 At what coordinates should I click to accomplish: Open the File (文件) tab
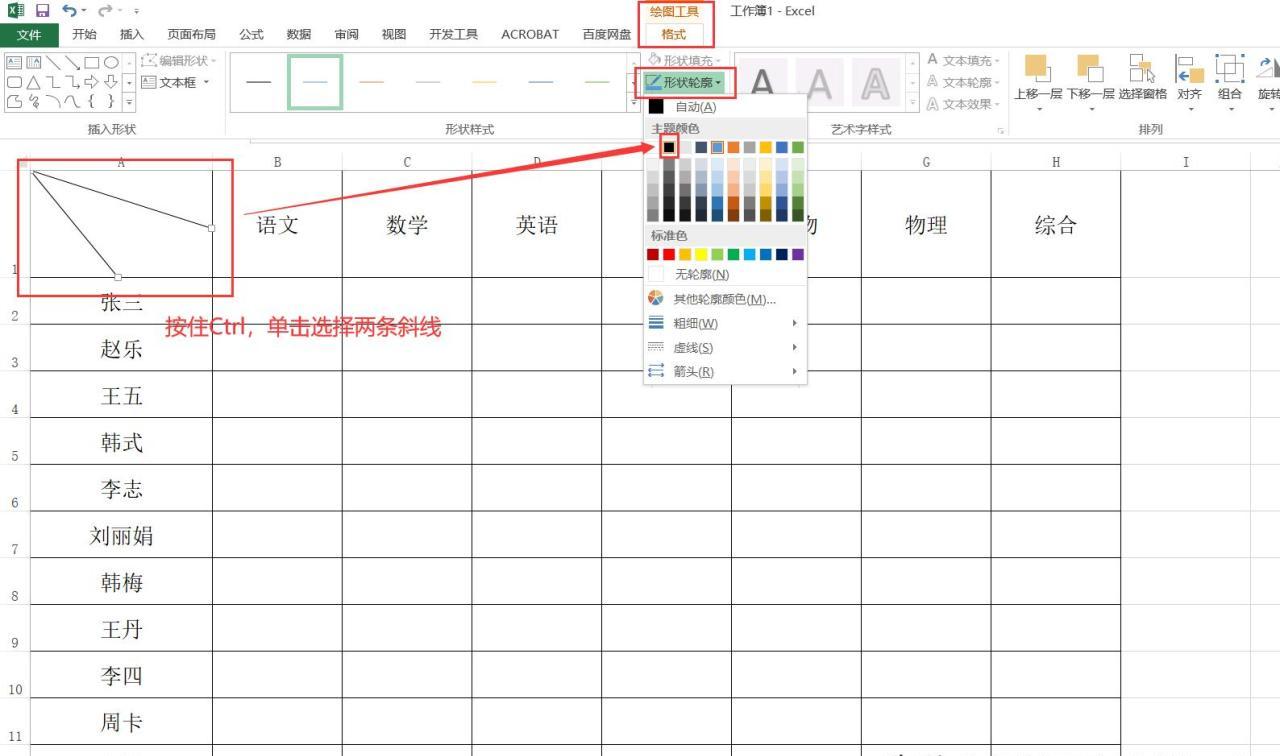click(29, 34)
